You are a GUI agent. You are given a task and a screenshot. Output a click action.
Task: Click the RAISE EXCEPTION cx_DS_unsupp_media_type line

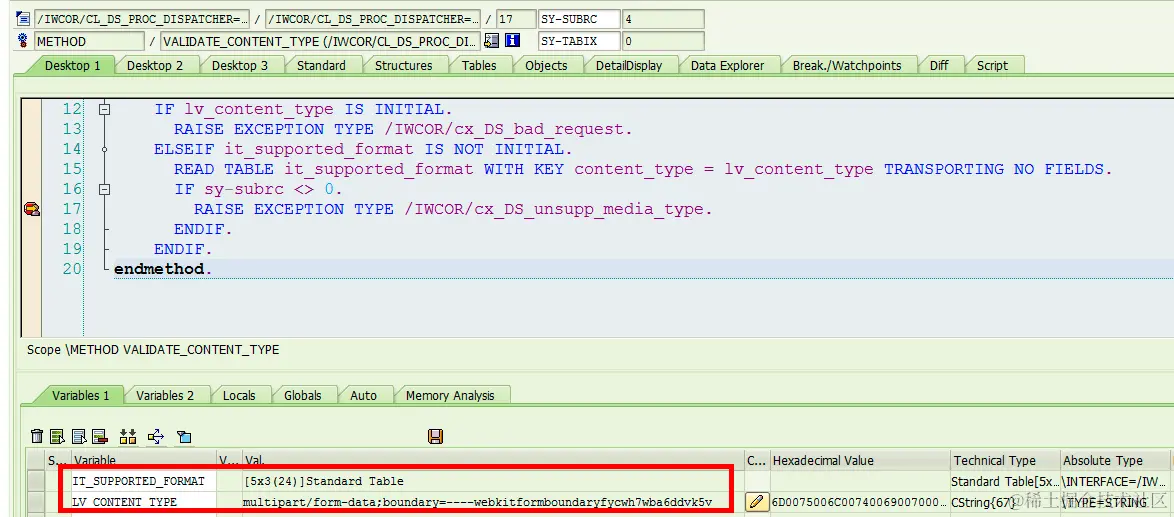pyautogui.click(x=453, y=209)
